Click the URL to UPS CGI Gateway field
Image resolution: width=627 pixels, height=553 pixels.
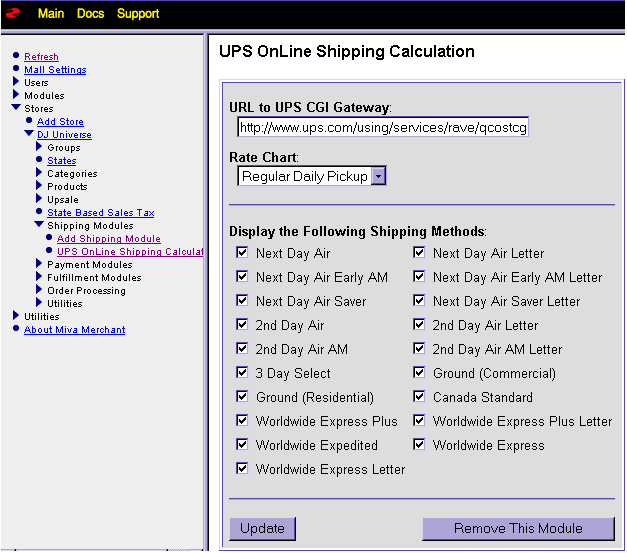[x=383, y=127]
